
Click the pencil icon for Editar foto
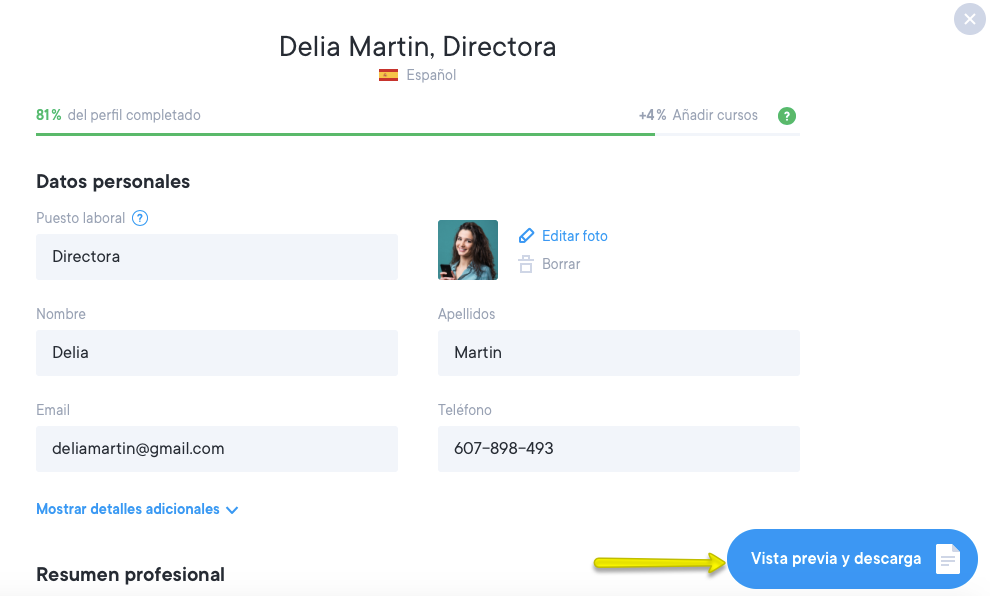527,236
